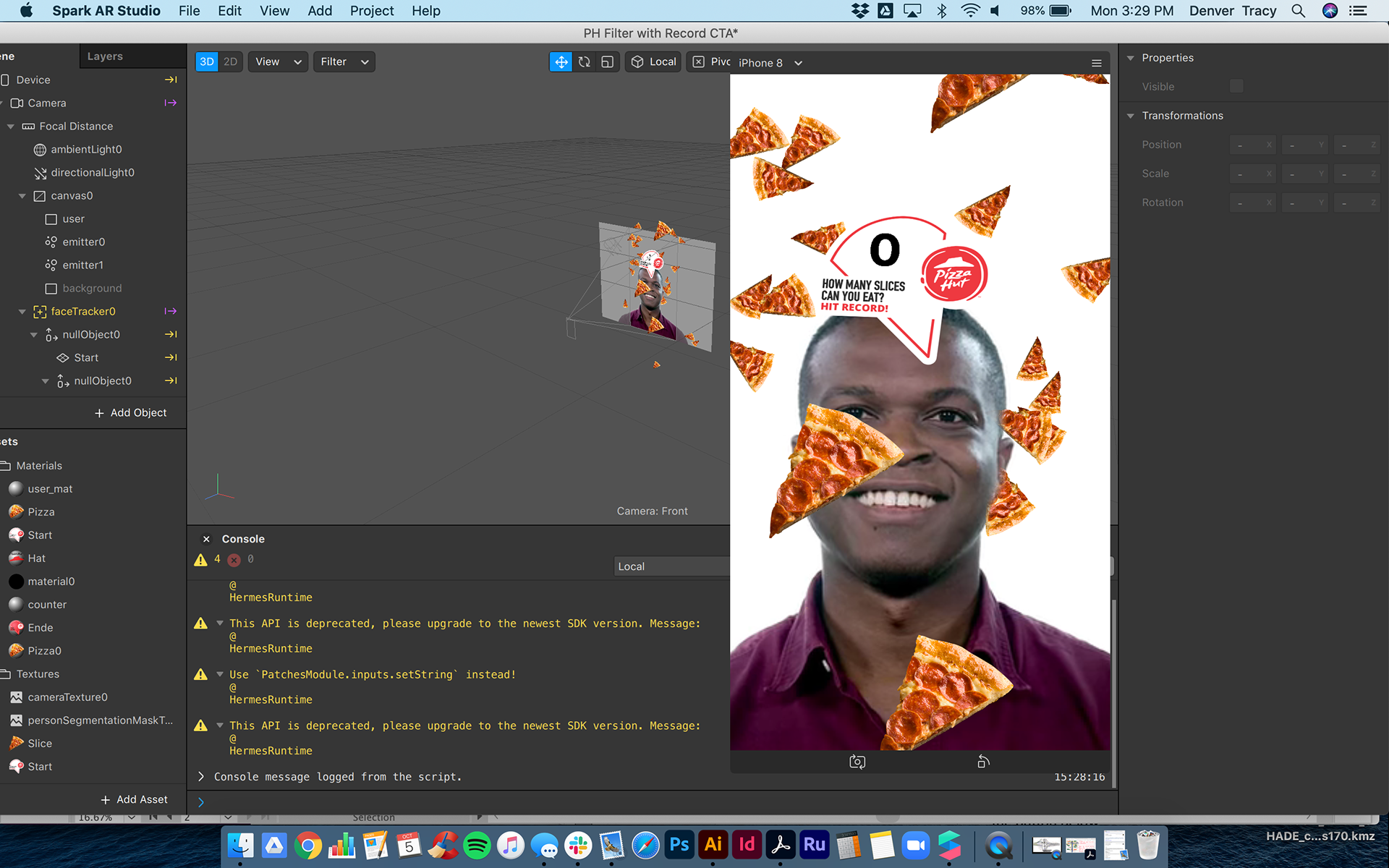Filter console by errors icon
The height and width of the screenshot is (868, 1389).
pyautogui.click(x=234, y=560)
